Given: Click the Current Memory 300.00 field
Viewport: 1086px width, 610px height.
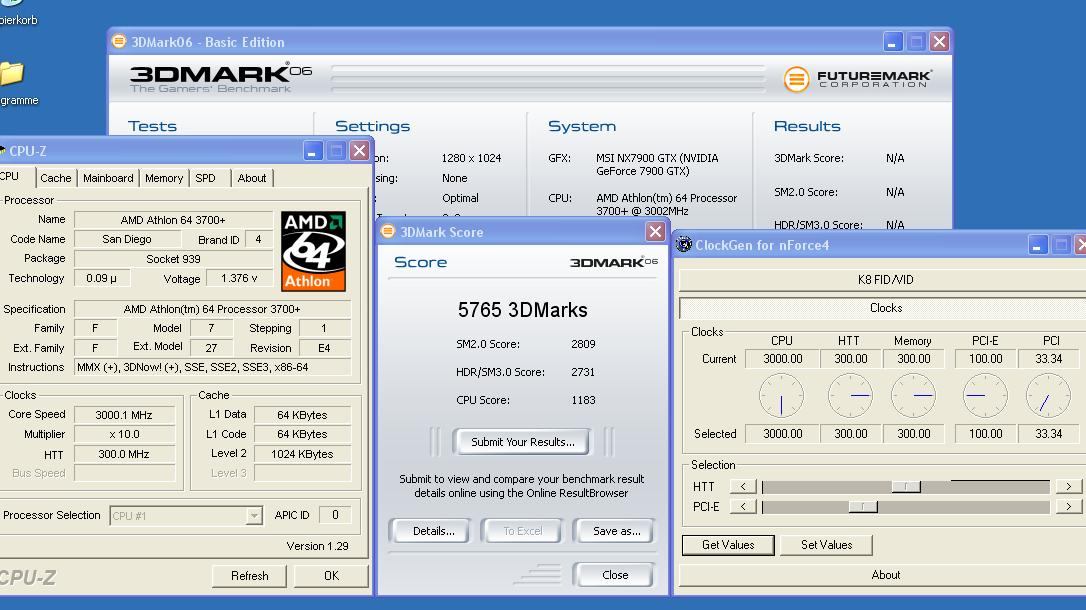Looking at the screenshot, I should [913, 359].
